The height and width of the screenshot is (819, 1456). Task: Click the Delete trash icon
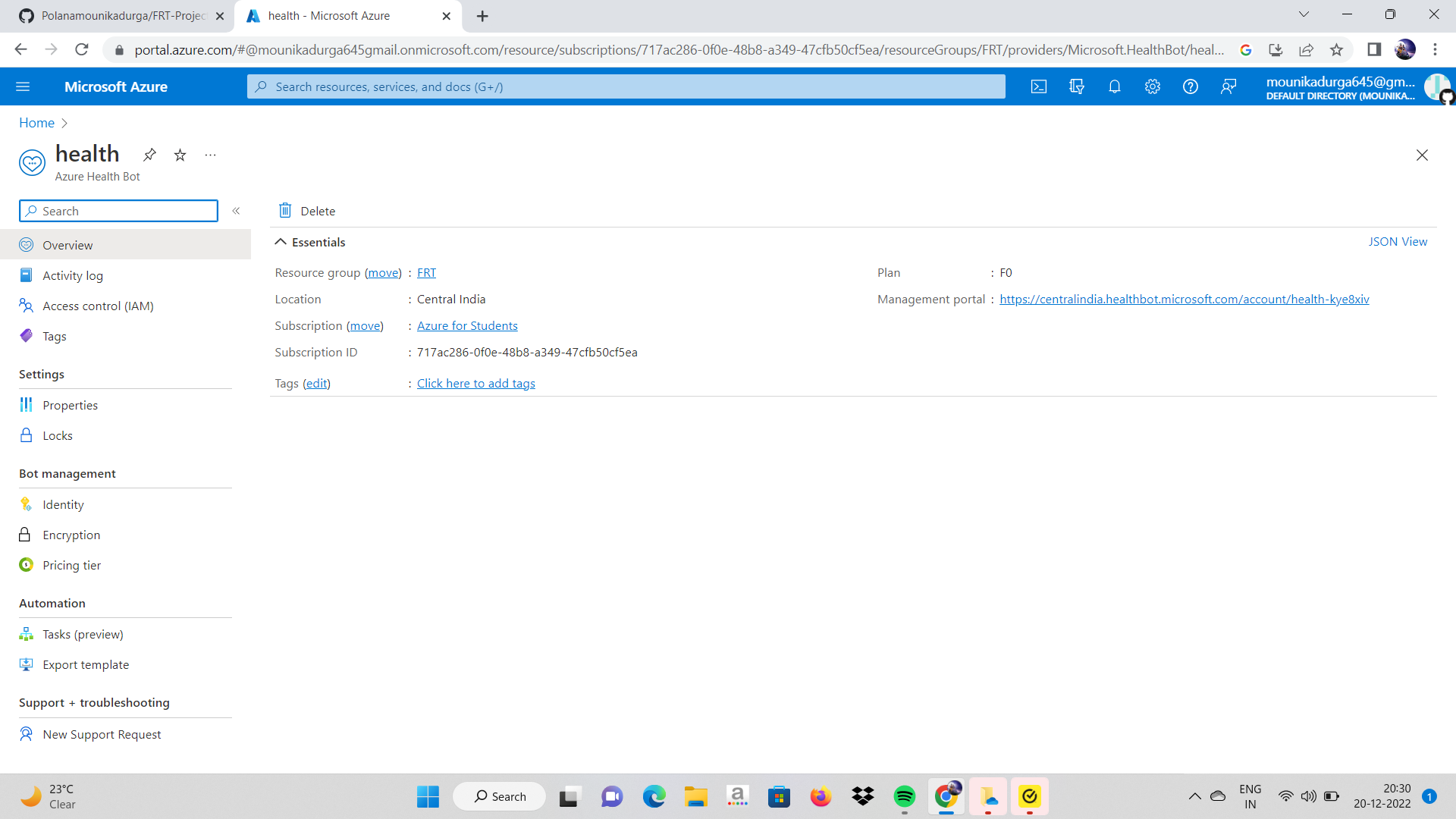click(285, 211)
